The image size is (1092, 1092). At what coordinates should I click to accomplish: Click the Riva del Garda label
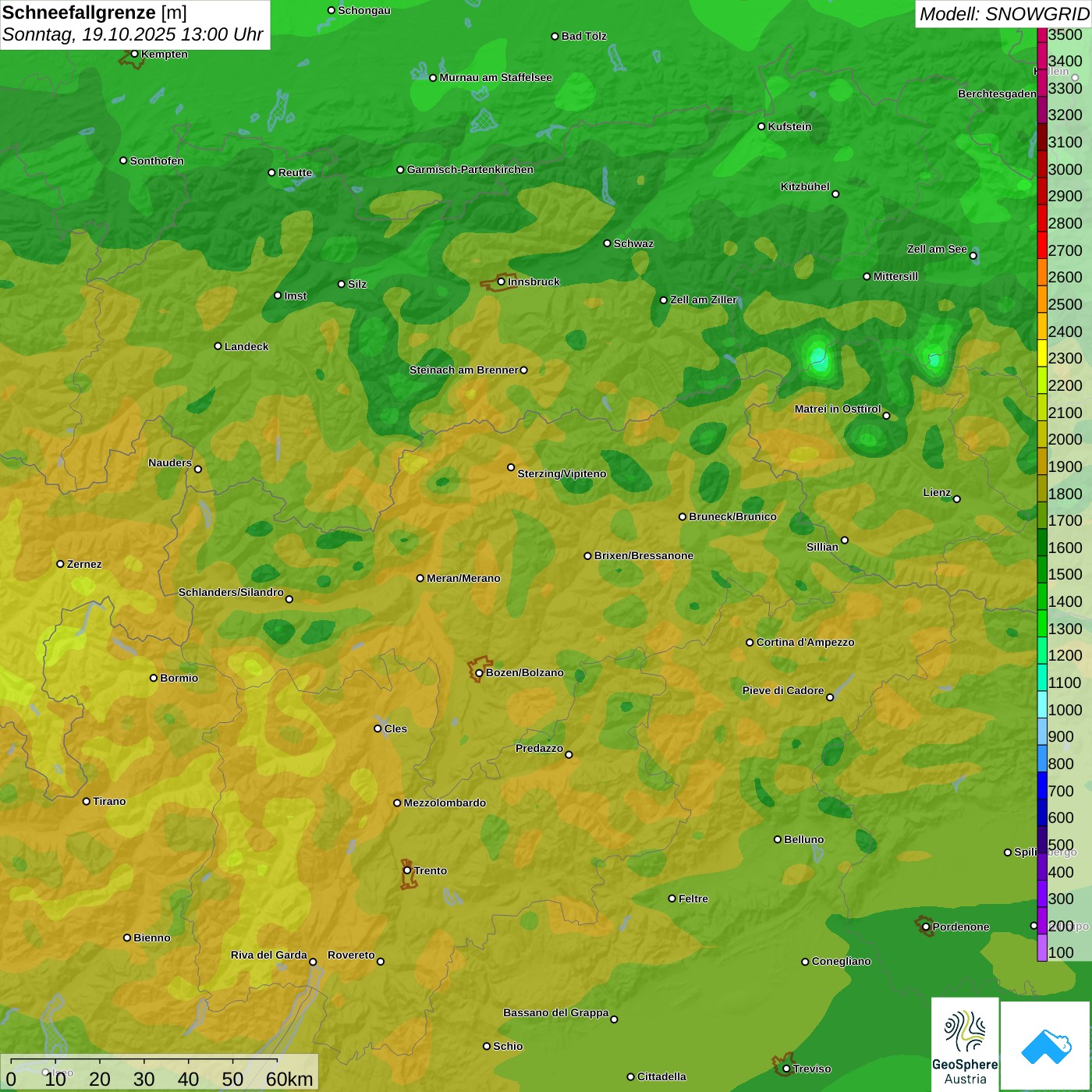[x=268, y=955]
